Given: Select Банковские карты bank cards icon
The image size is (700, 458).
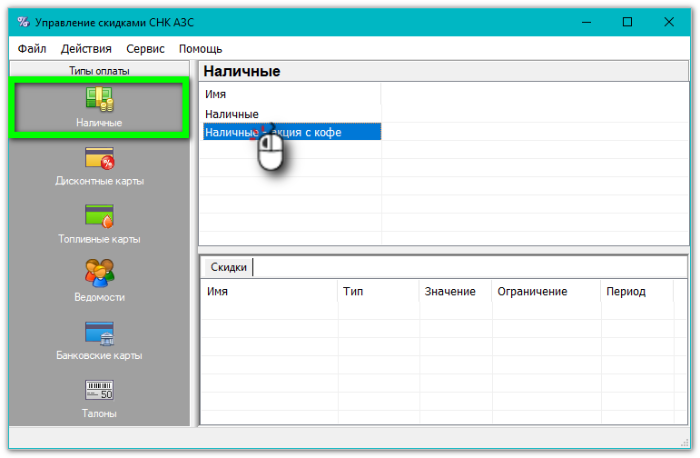Looking at the screenshot, I should [x=99, y=332].
